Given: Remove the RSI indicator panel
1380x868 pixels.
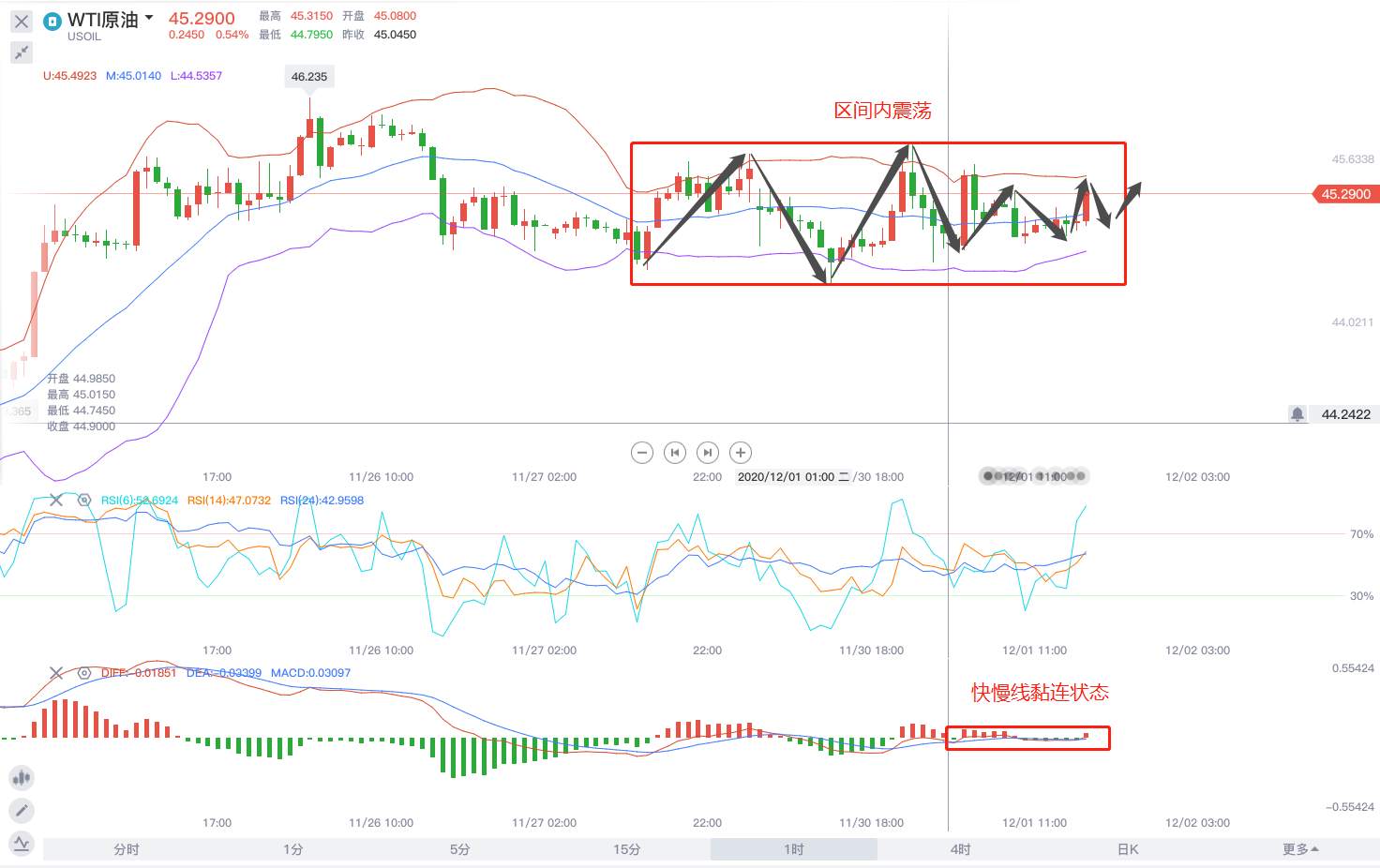Looking at the screenshot, I should pyautogui.click(x=56, y=501).
